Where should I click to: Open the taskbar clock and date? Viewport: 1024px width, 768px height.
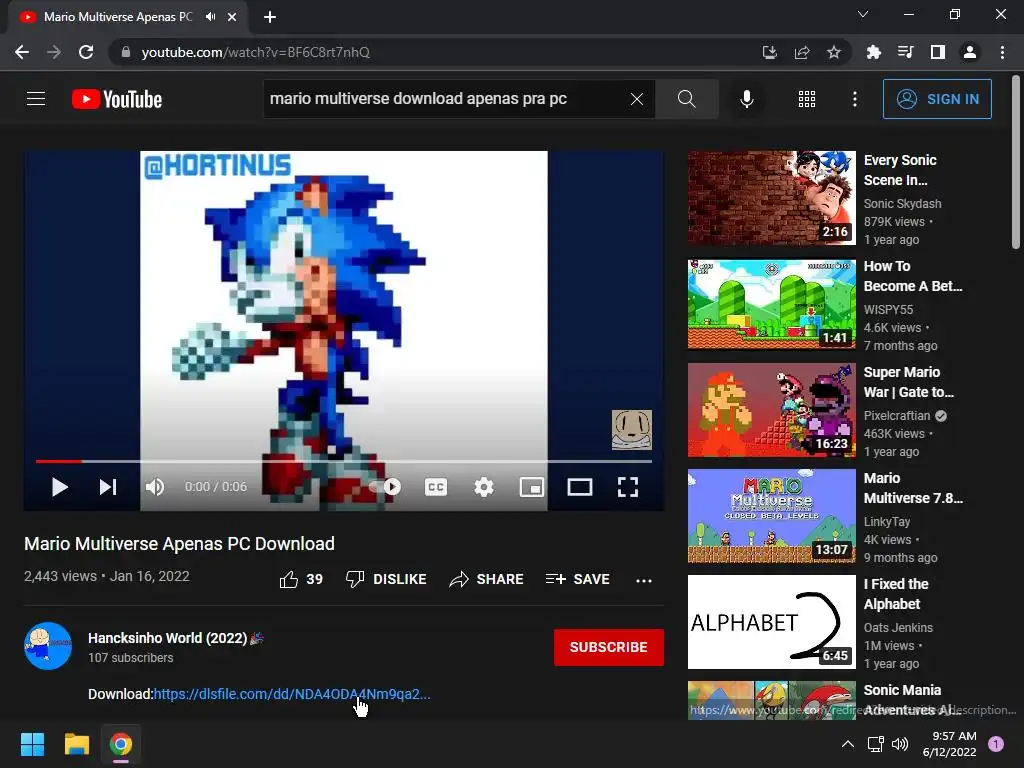tap(950, 744)
